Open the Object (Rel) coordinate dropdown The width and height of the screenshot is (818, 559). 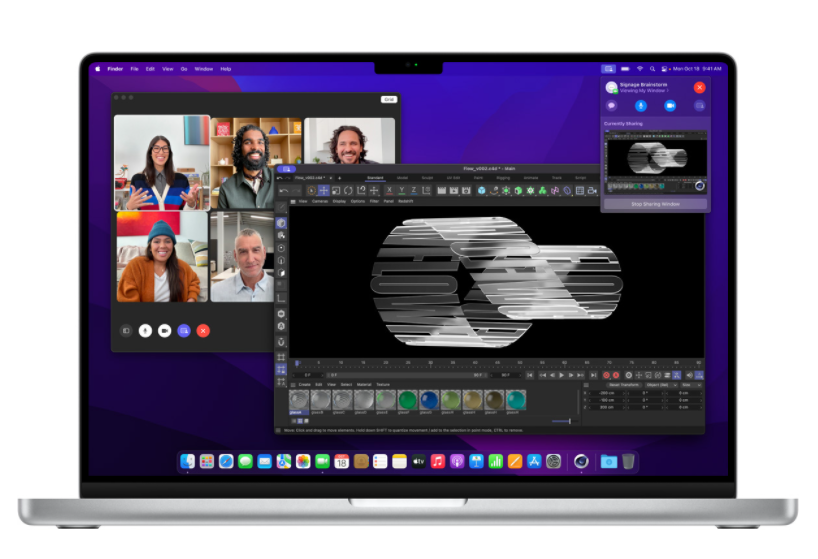tap(659, 385)
